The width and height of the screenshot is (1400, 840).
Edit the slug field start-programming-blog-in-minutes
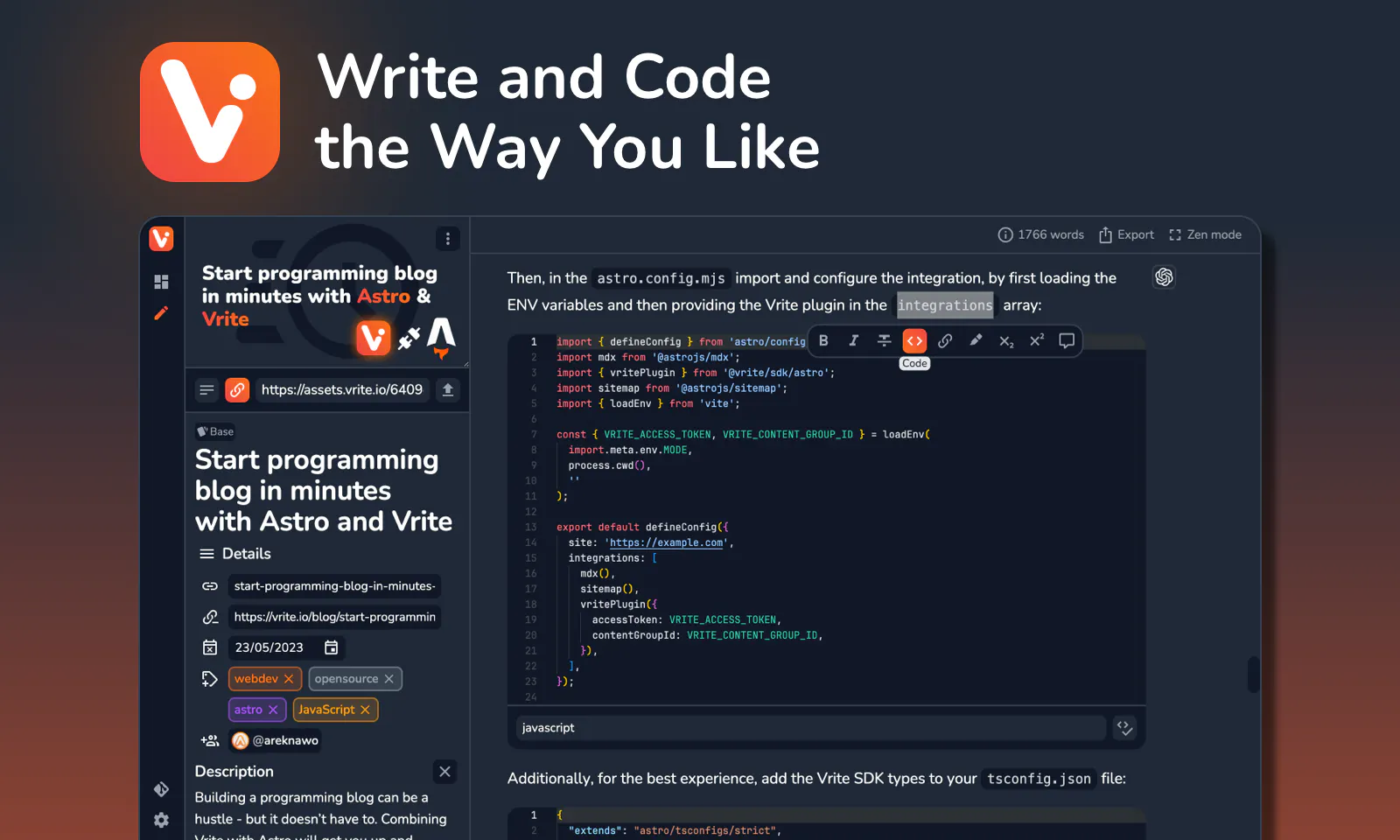pyautogui.click(x=334, y=585)
